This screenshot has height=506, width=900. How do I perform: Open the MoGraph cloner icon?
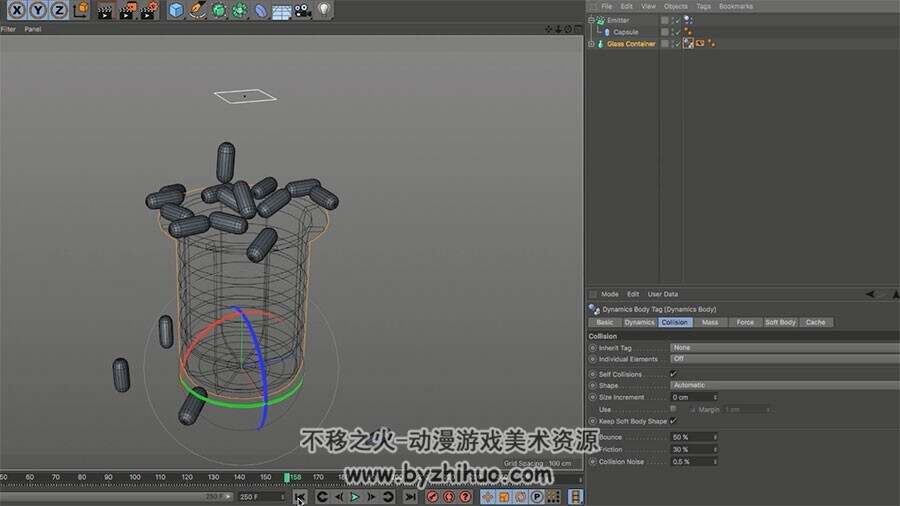coord(240,10)
